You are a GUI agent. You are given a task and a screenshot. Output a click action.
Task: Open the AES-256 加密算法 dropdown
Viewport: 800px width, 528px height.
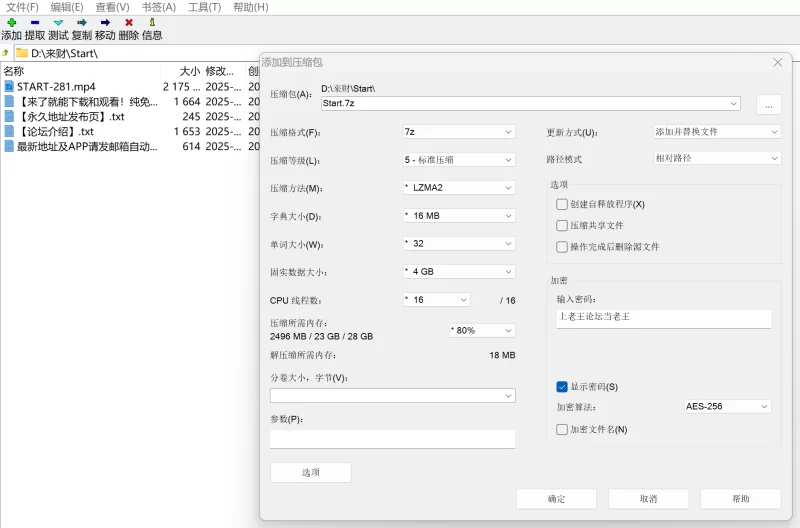pos(728,406)
